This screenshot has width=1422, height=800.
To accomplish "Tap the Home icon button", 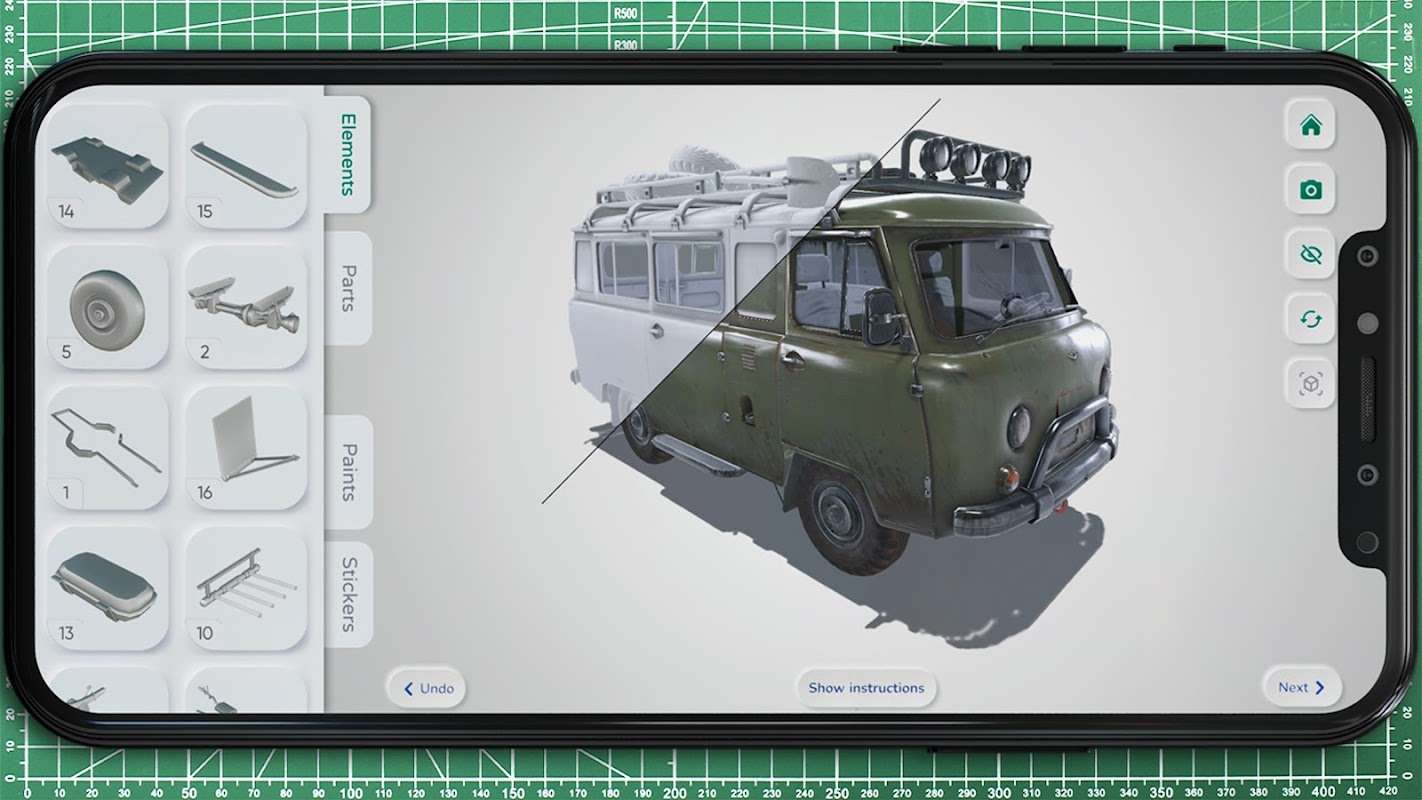I will 1310,126.
